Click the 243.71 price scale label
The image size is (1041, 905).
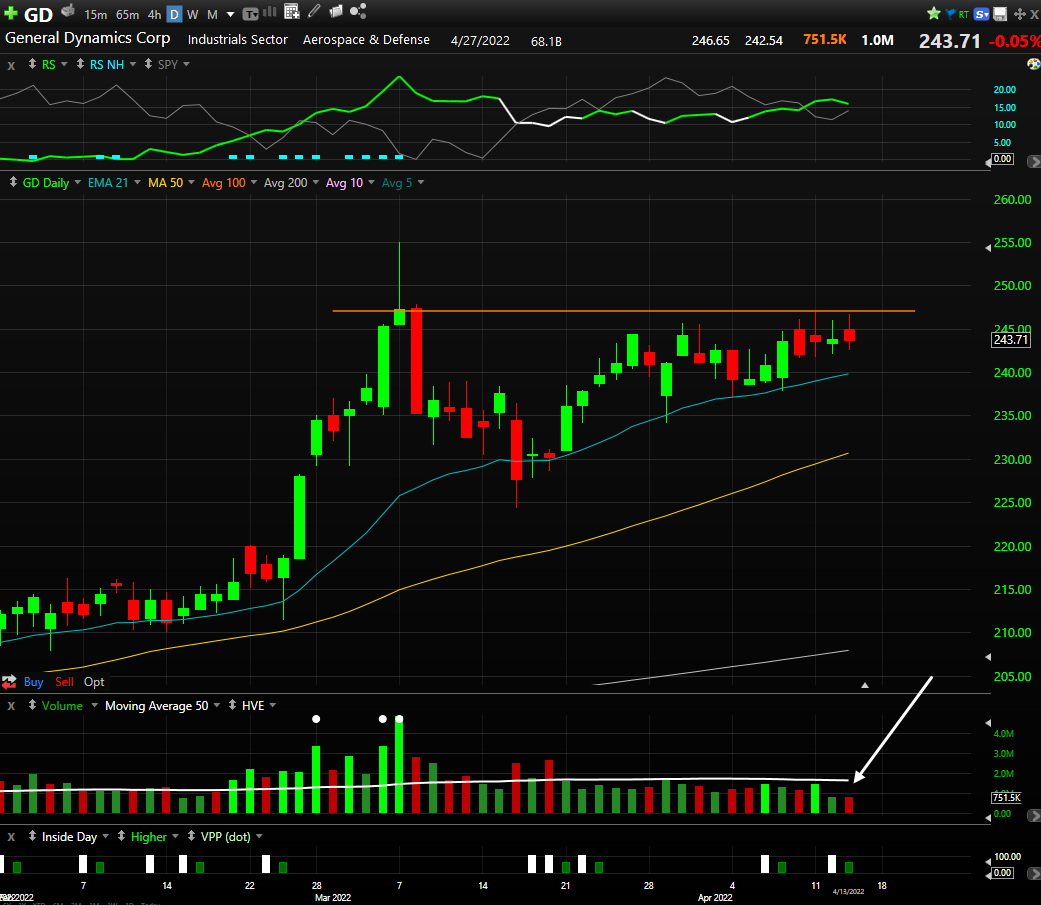coord(1010,340)
